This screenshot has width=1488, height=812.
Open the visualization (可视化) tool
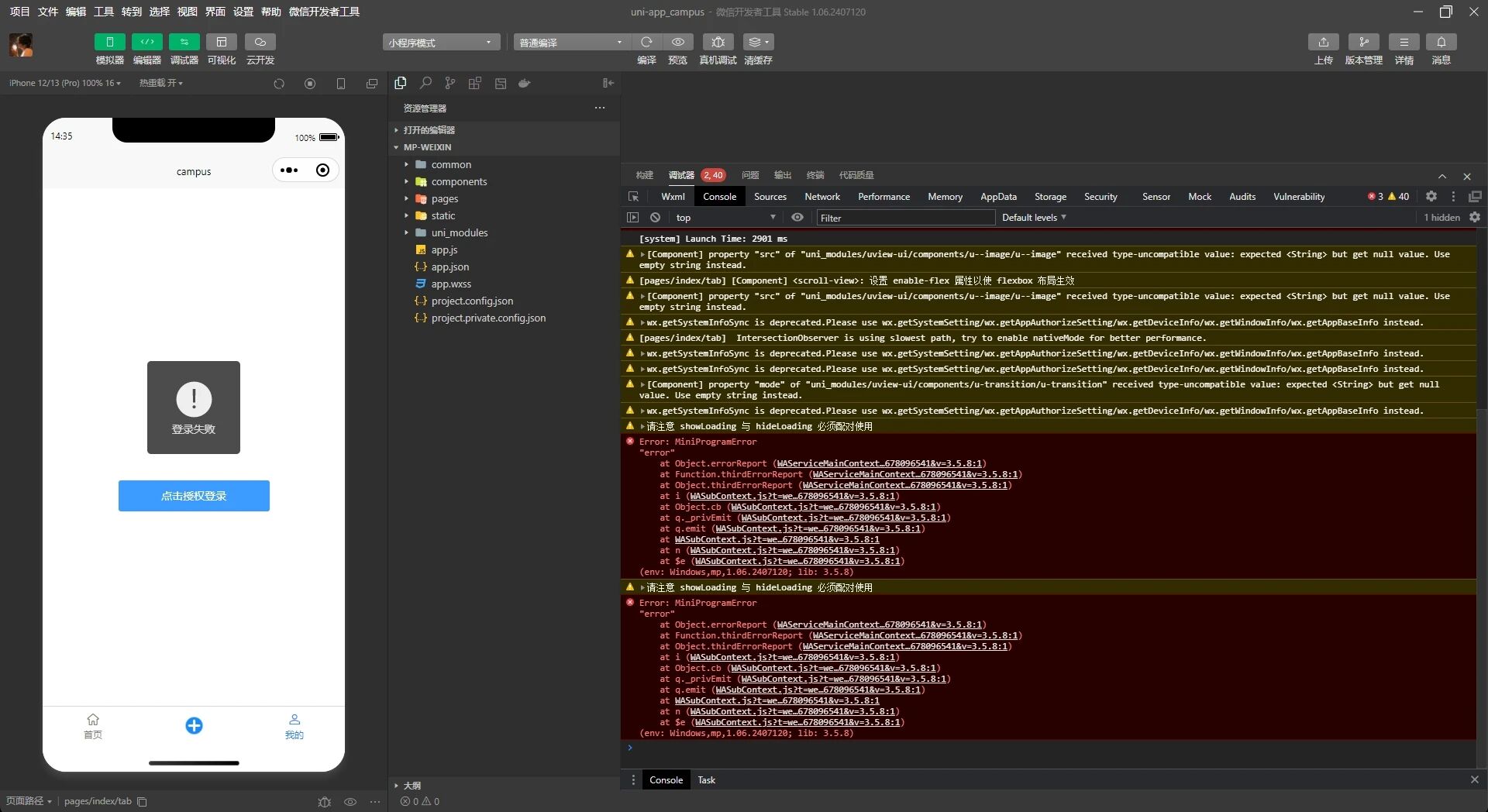222,42
